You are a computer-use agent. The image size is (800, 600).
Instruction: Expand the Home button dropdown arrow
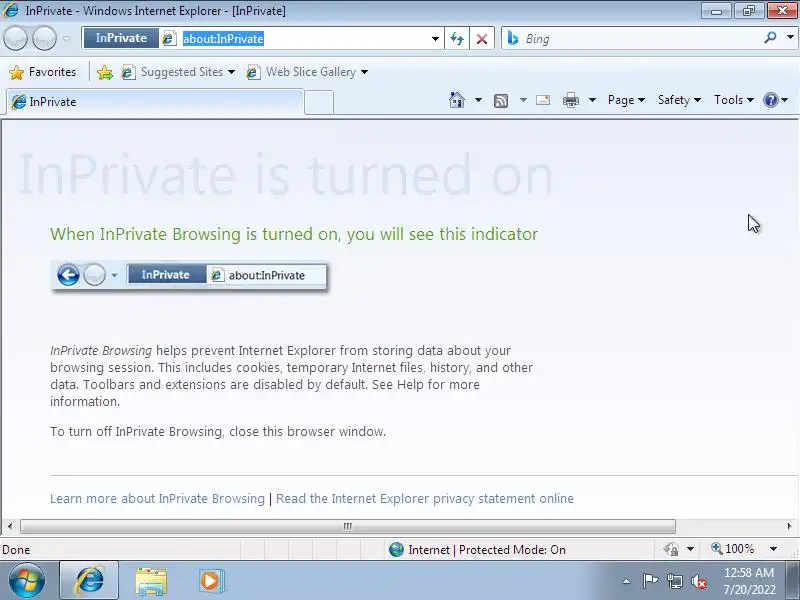click(x=478, y=100)
